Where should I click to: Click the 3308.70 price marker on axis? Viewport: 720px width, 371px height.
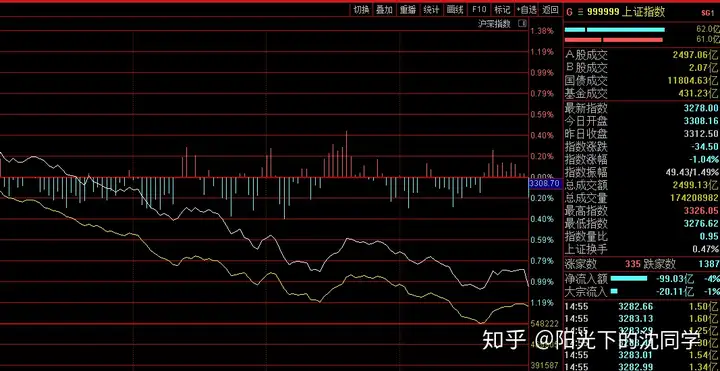pyautogui.click(x=544, y=184)
